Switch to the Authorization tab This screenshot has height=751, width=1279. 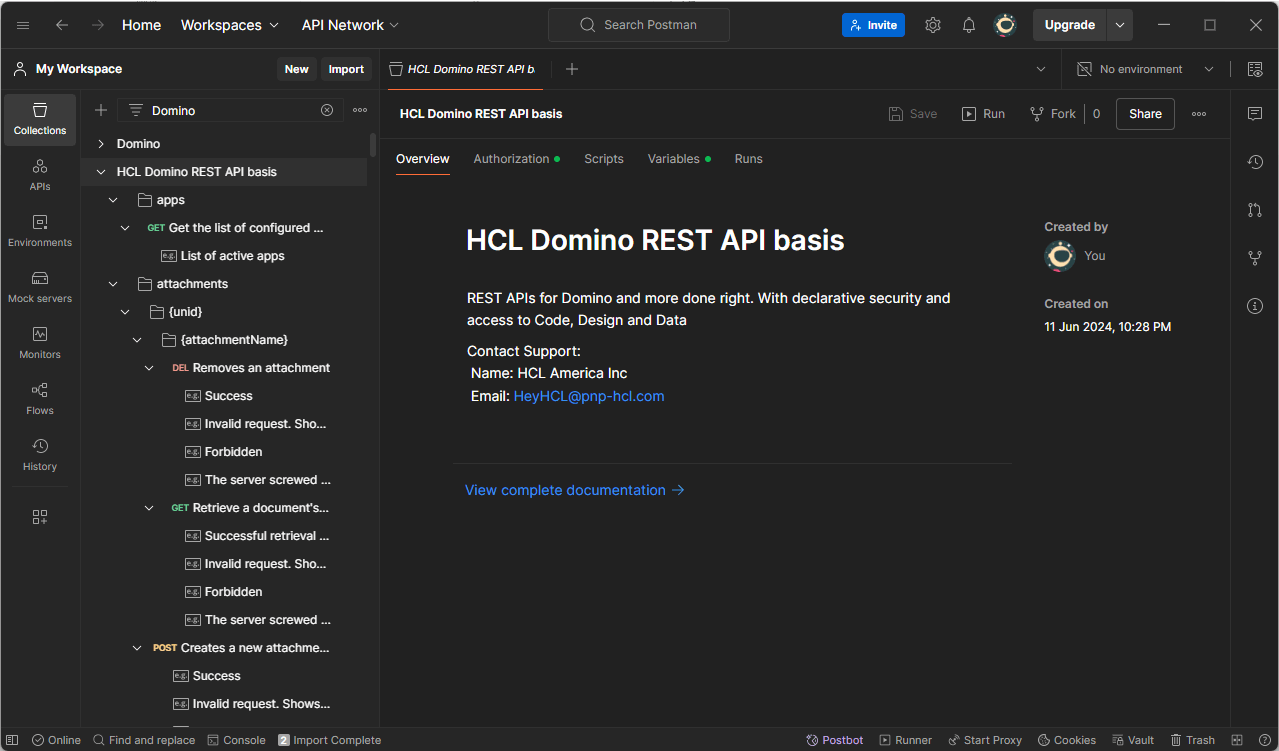point(511,159)
